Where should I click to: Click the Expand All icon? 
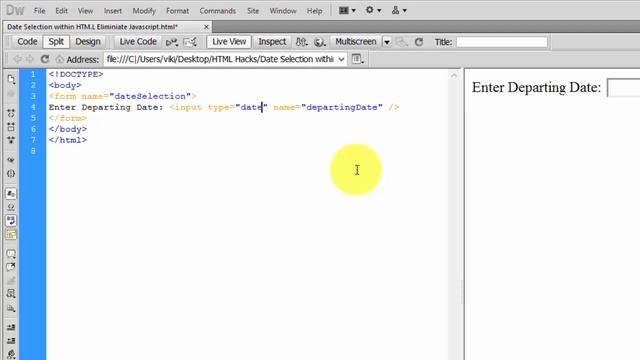tap(11, 140)
